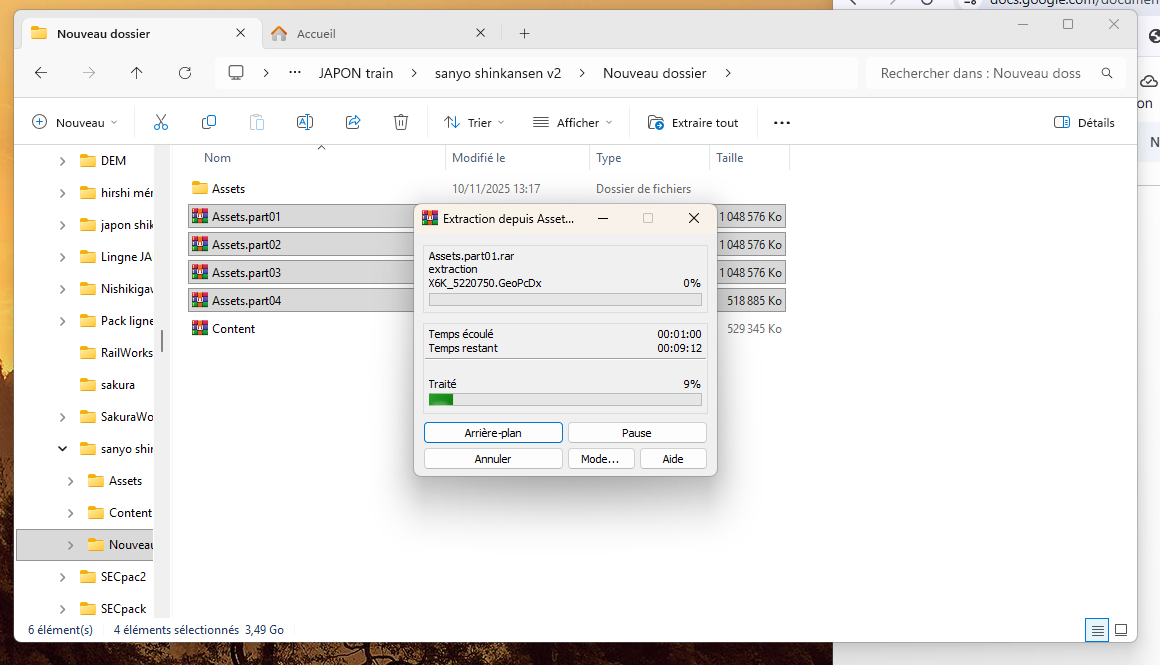1160x665 pixels.
Task: Refresh the current folder view
Action: (185, 73)
